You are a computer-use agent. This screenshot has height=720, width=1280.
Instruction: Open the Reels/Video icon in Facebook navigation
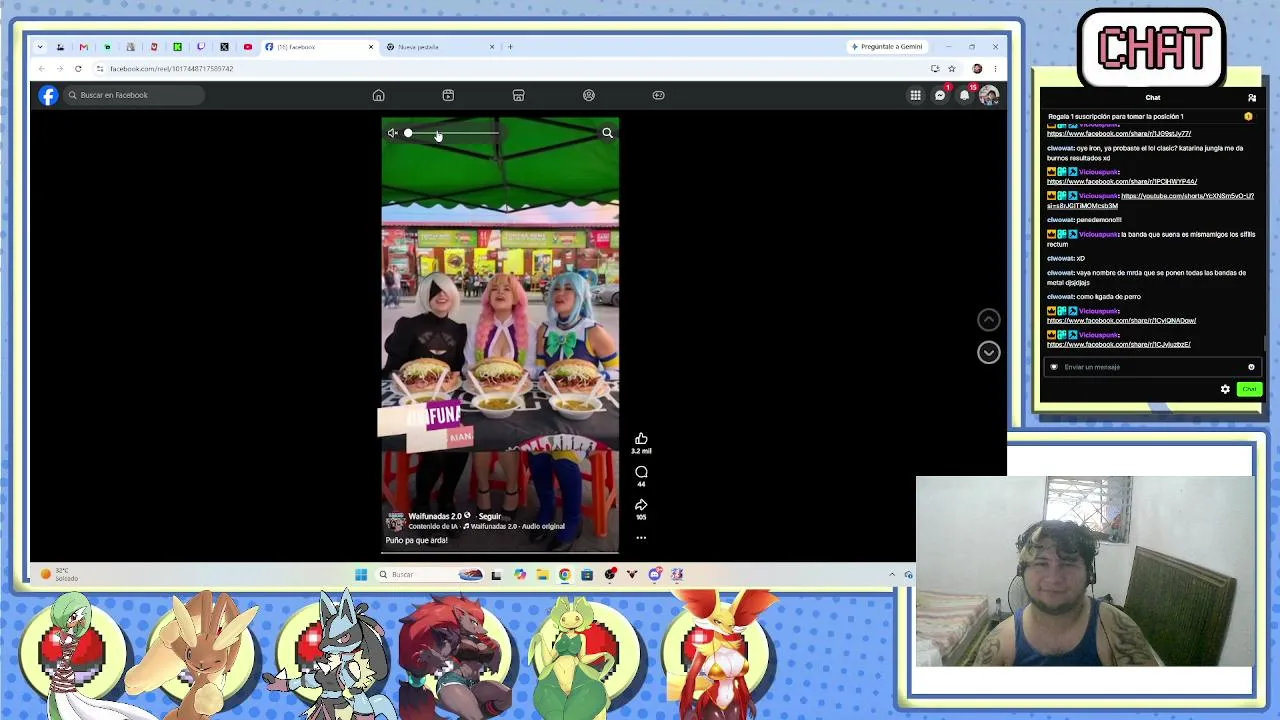448,95
